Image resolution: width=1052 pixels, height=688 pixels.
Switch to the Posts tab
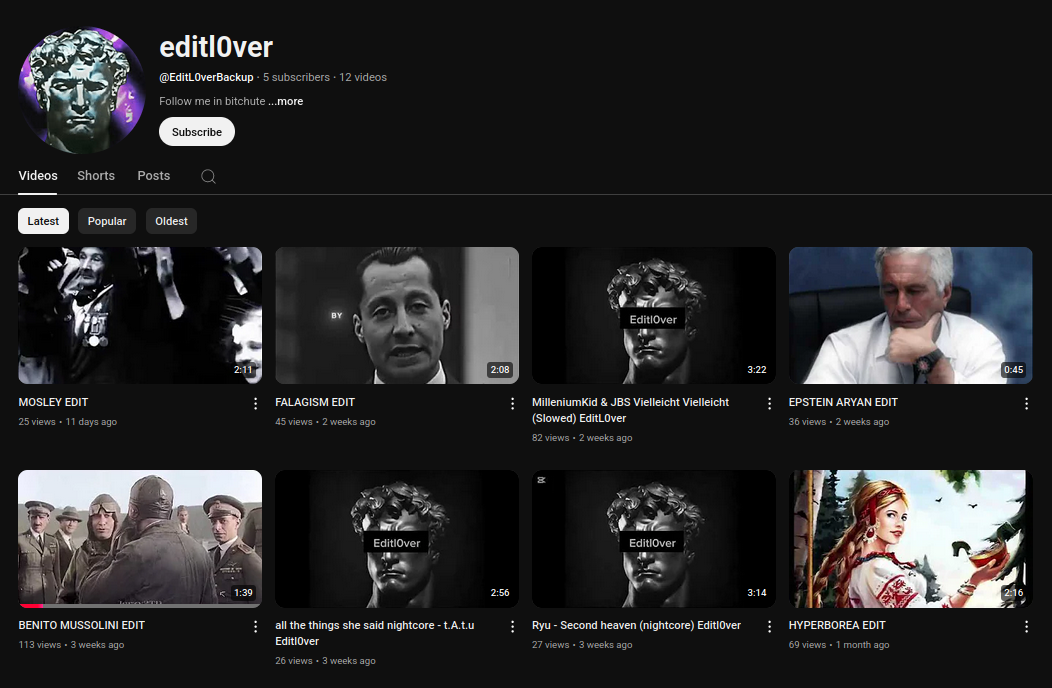point(154,176)
